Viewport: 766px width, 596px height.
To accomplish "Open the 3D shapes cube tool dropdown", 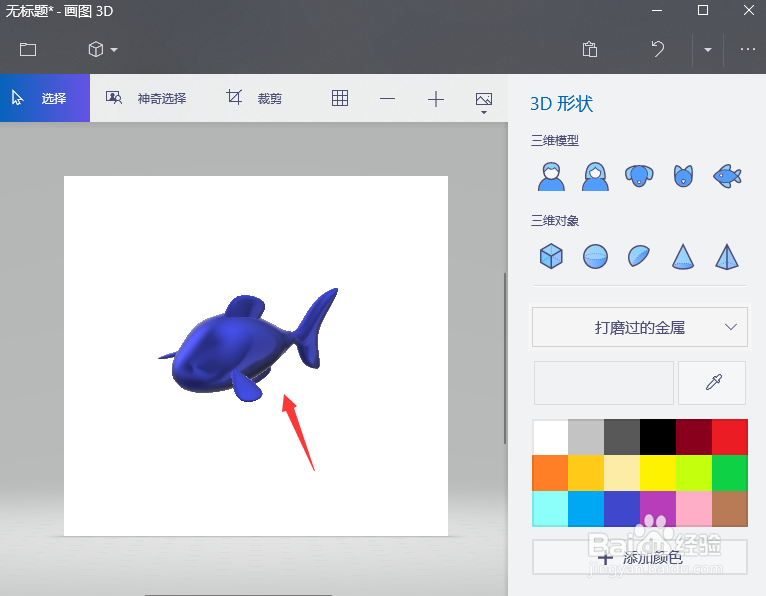I will click(x=103, y=49).
